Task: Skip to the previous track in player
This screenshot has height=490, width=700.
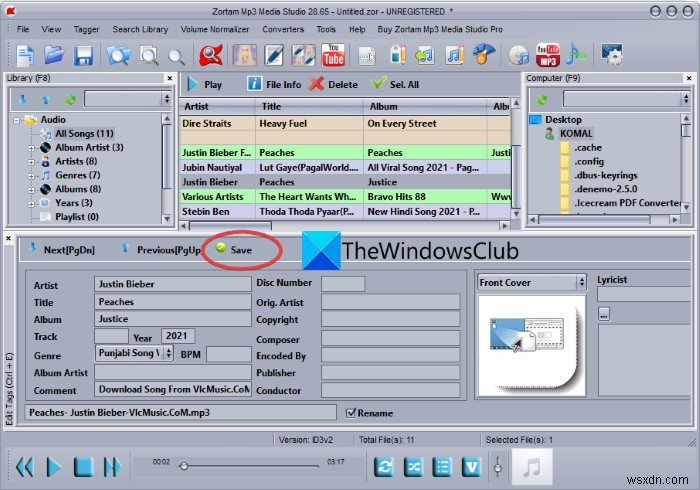Action: coord(25,467)
